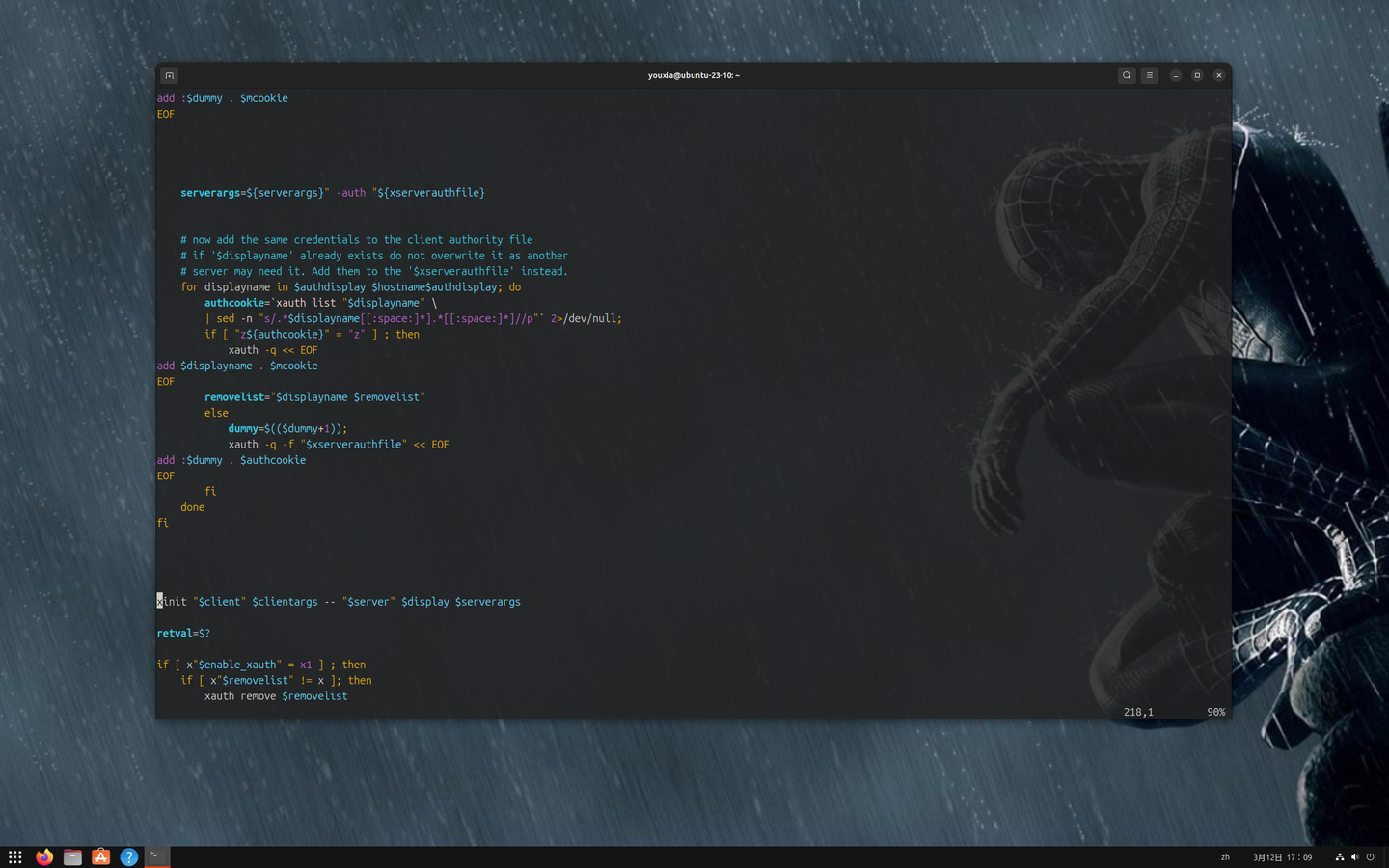Click the power icon in the system tray
Screen dimensions: 1389x868
click(x=1370, y=856)
